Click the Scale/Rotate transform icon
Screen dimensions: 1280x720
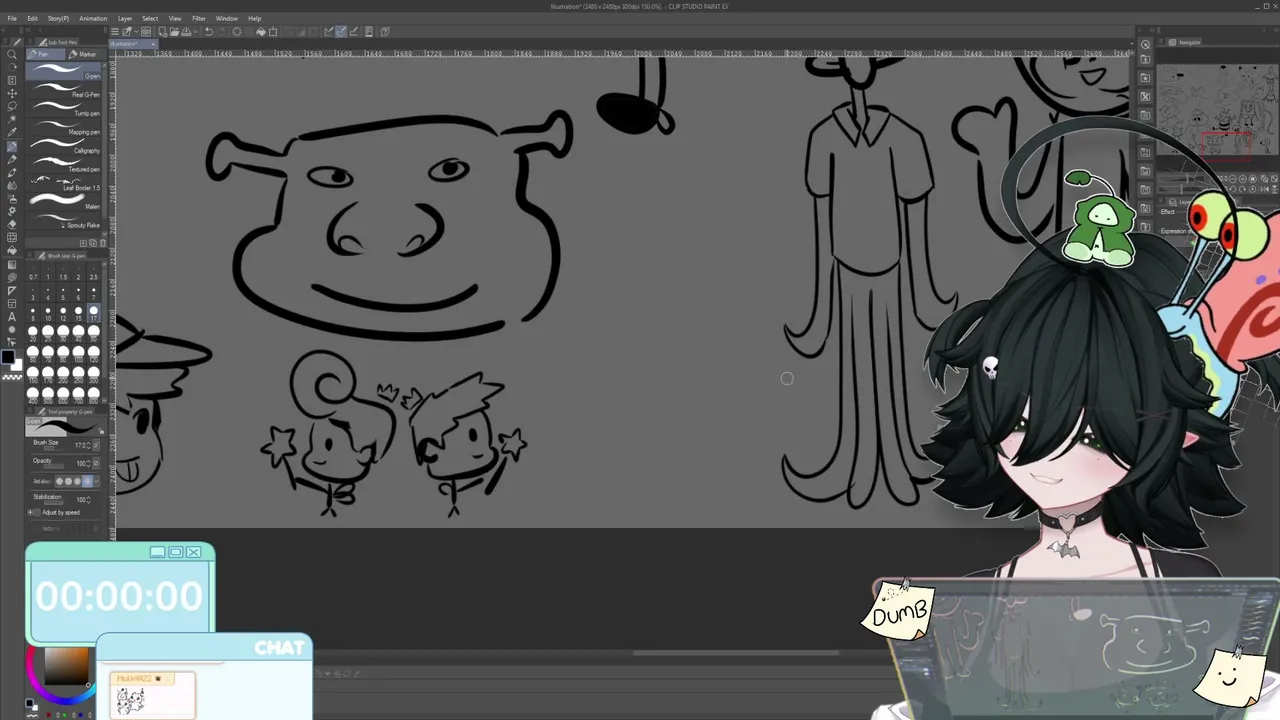273,32
